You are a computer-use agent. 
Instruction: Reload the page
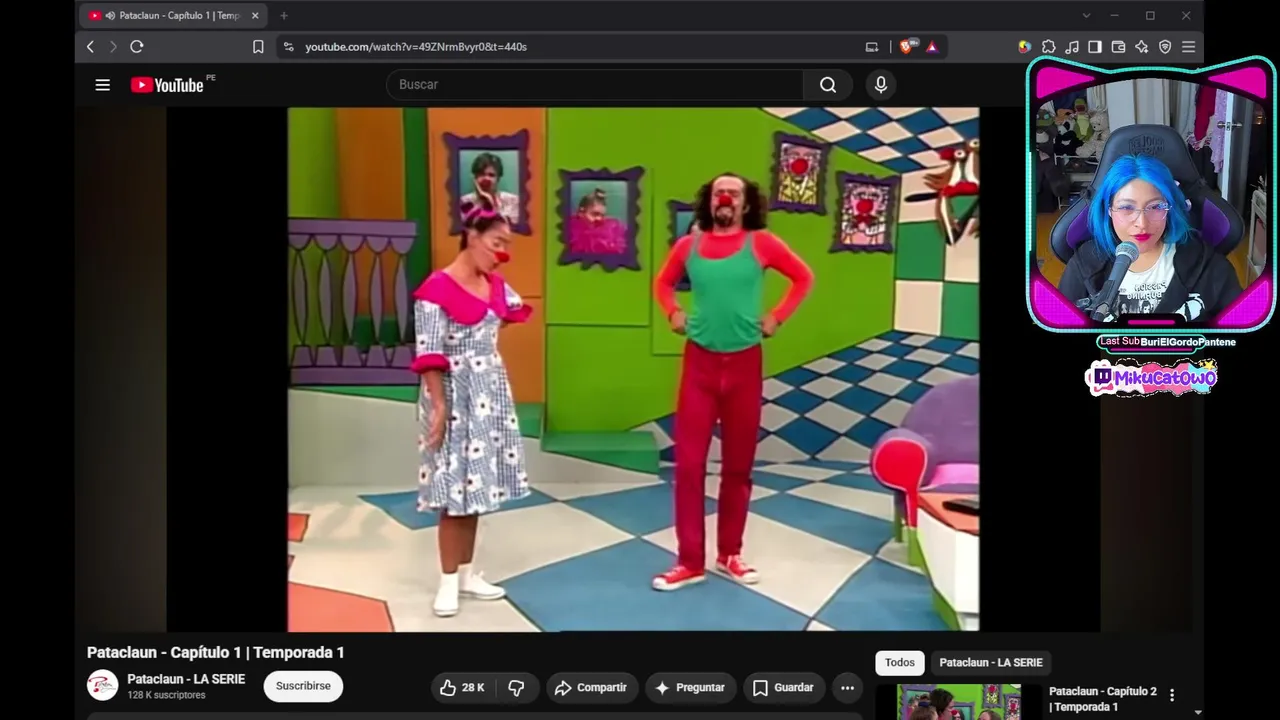137,47
